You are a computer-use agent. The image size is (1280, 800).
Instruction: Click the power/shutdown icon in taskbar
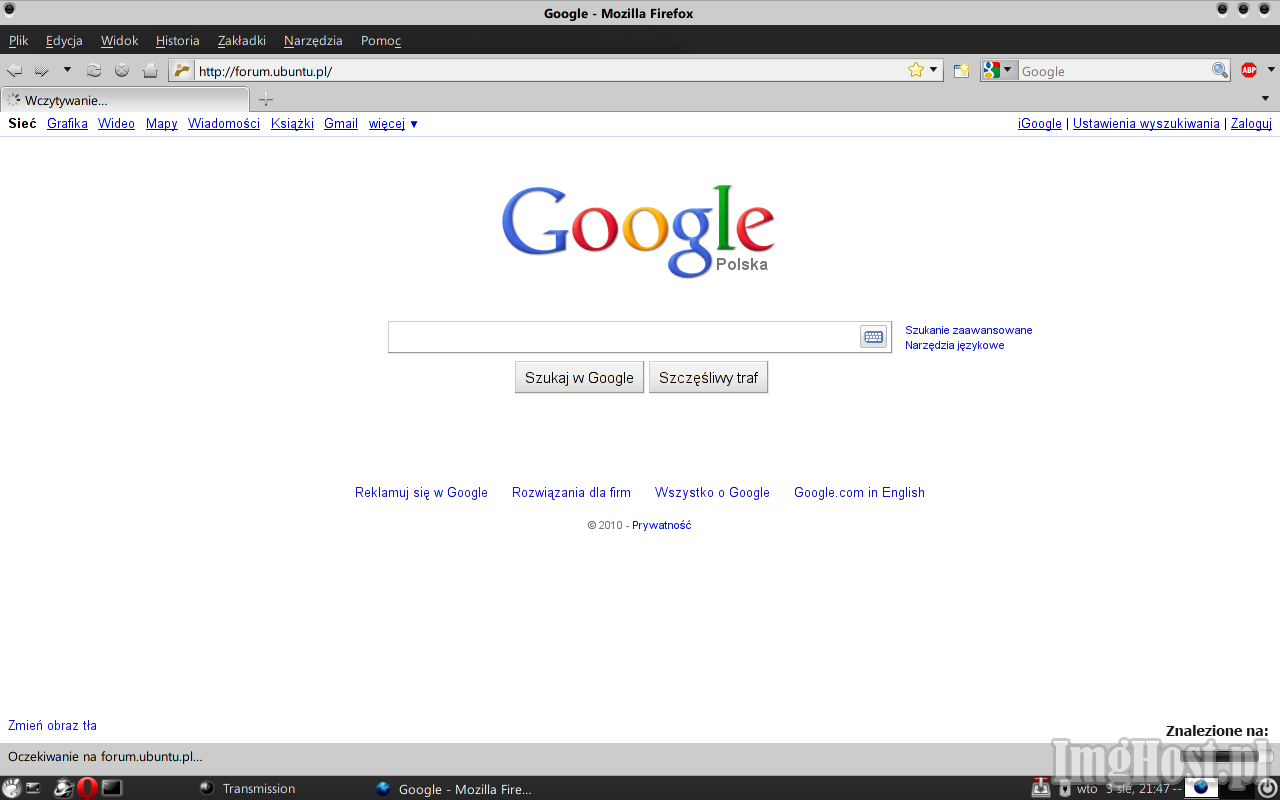(x=1267, y=788)
